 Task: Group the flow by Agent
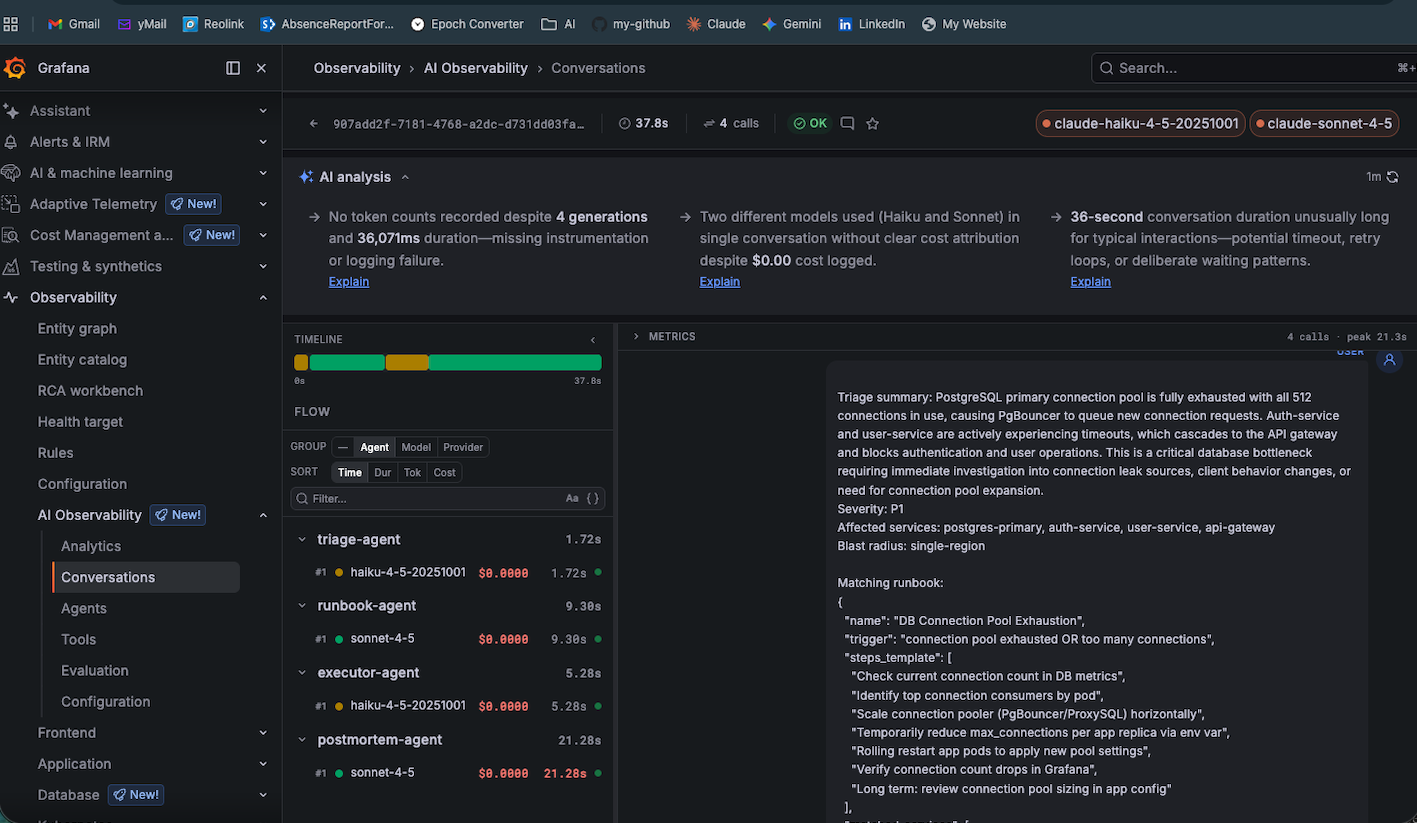tap(374, 447)
